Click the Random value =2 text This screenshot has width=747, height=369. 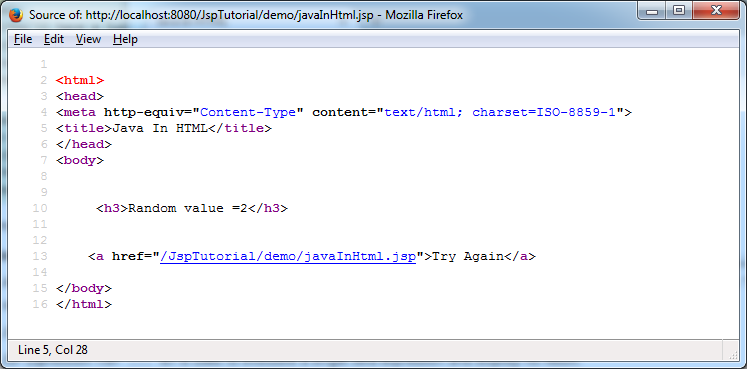(x=188, y=209)
